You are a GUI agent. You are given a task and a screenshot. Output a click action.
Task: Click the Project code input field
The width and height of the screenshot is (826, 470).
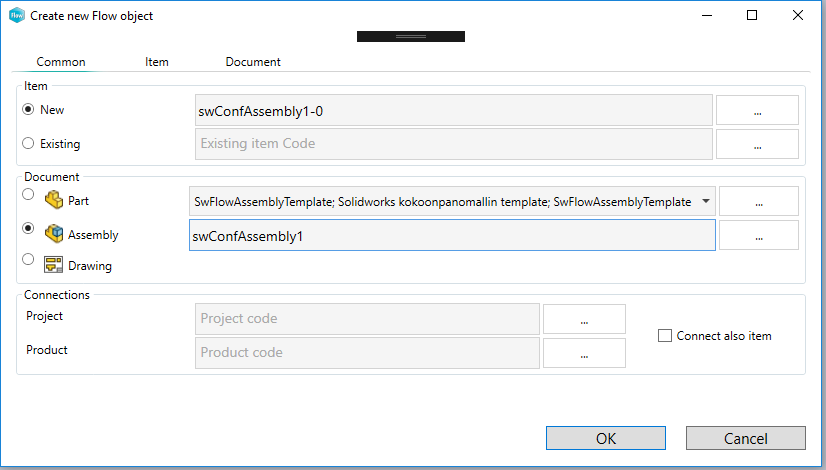[x=367, y=319]
